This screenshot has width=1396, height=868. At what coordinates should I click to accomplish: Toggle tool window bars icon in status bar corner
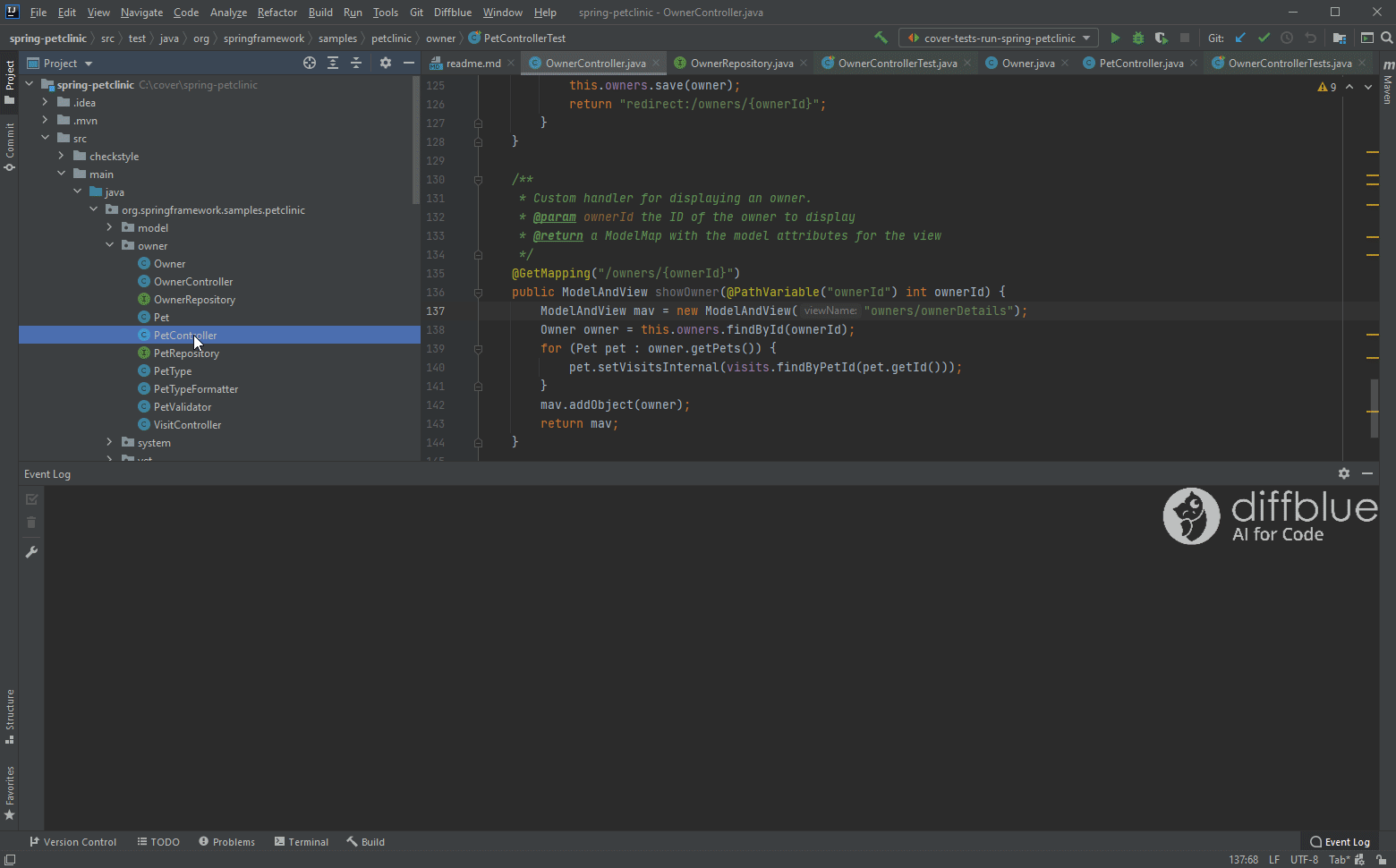click(x=10, y=859)
